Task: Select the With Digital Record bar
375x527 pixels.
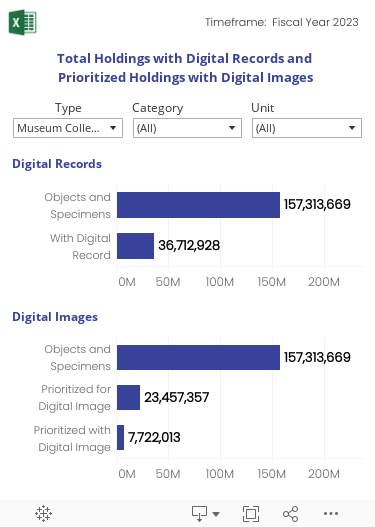Action: click(x=135, y=246)
